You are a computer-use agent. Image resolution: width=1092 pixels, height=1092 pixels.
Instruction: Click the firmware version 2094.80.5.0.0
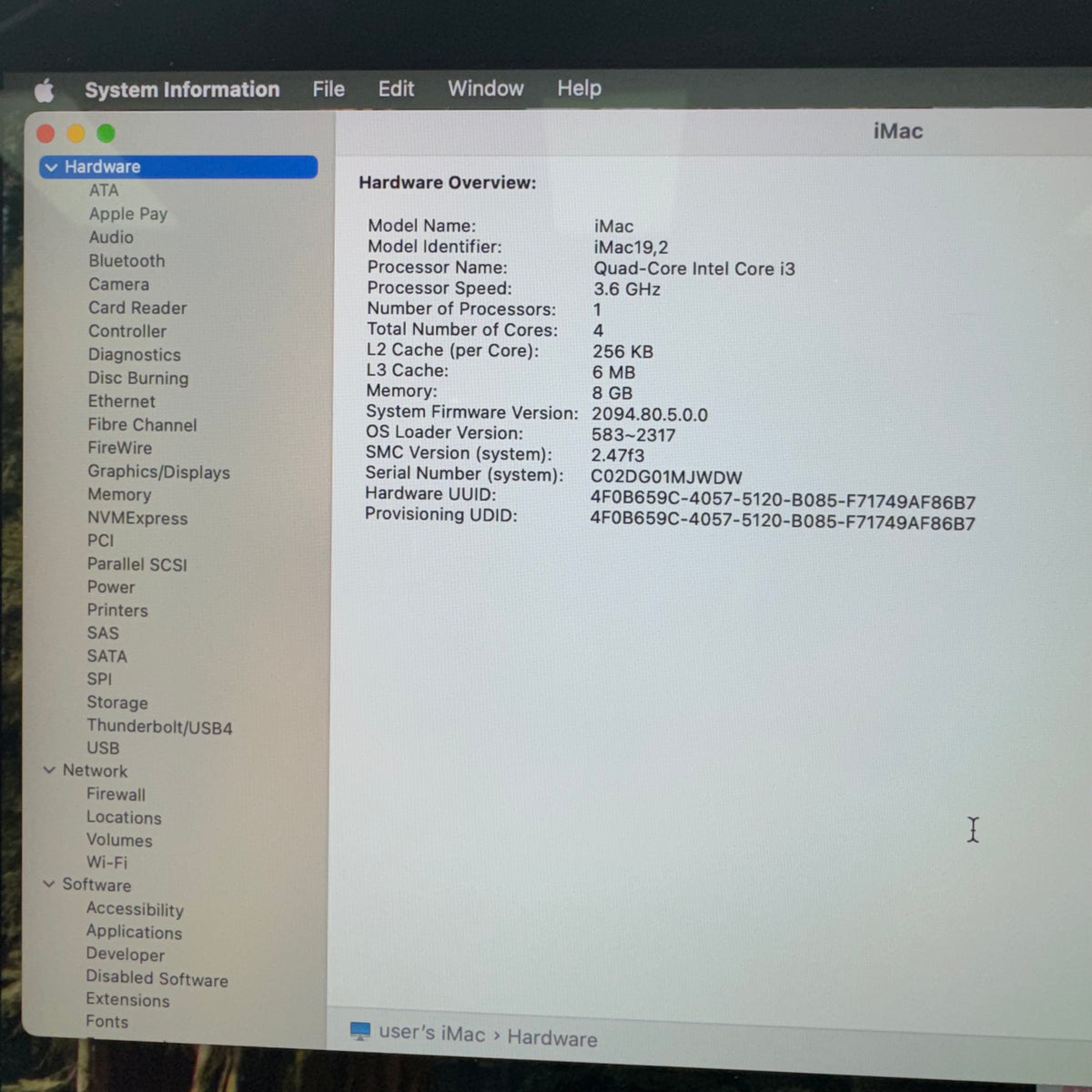(x=650, y=414)
